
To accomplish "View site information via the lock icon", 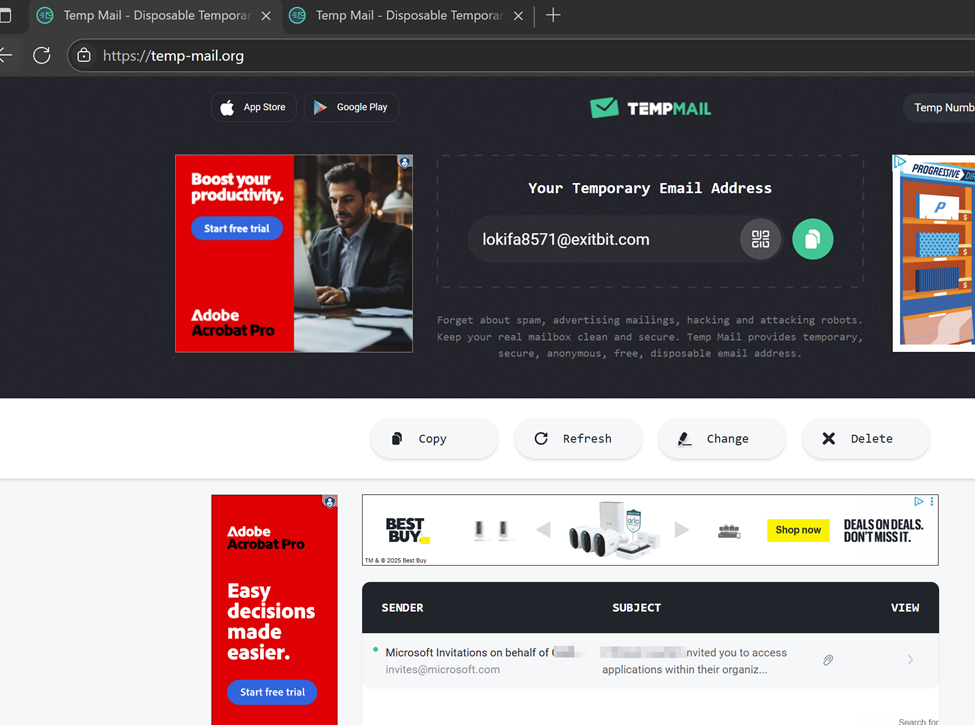I will coord(84,55).
